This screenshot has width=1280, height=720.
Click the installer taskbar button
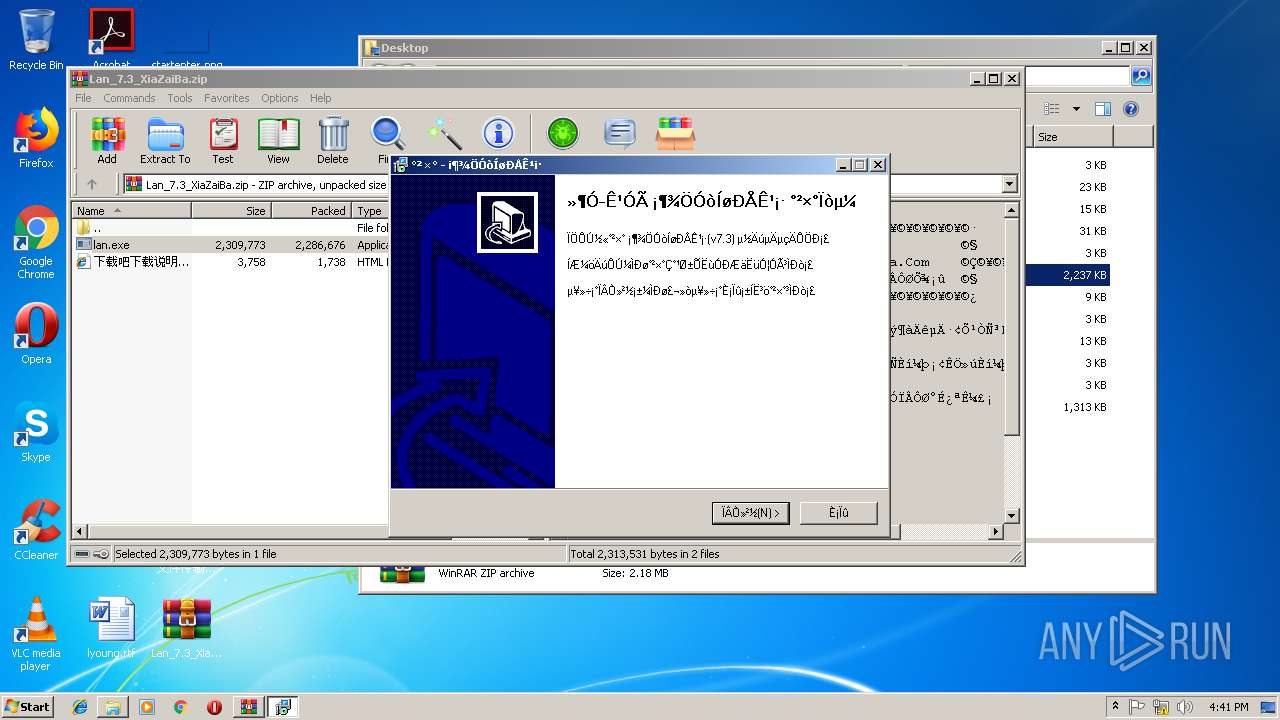pyautogui.click(x=282, y=707)
